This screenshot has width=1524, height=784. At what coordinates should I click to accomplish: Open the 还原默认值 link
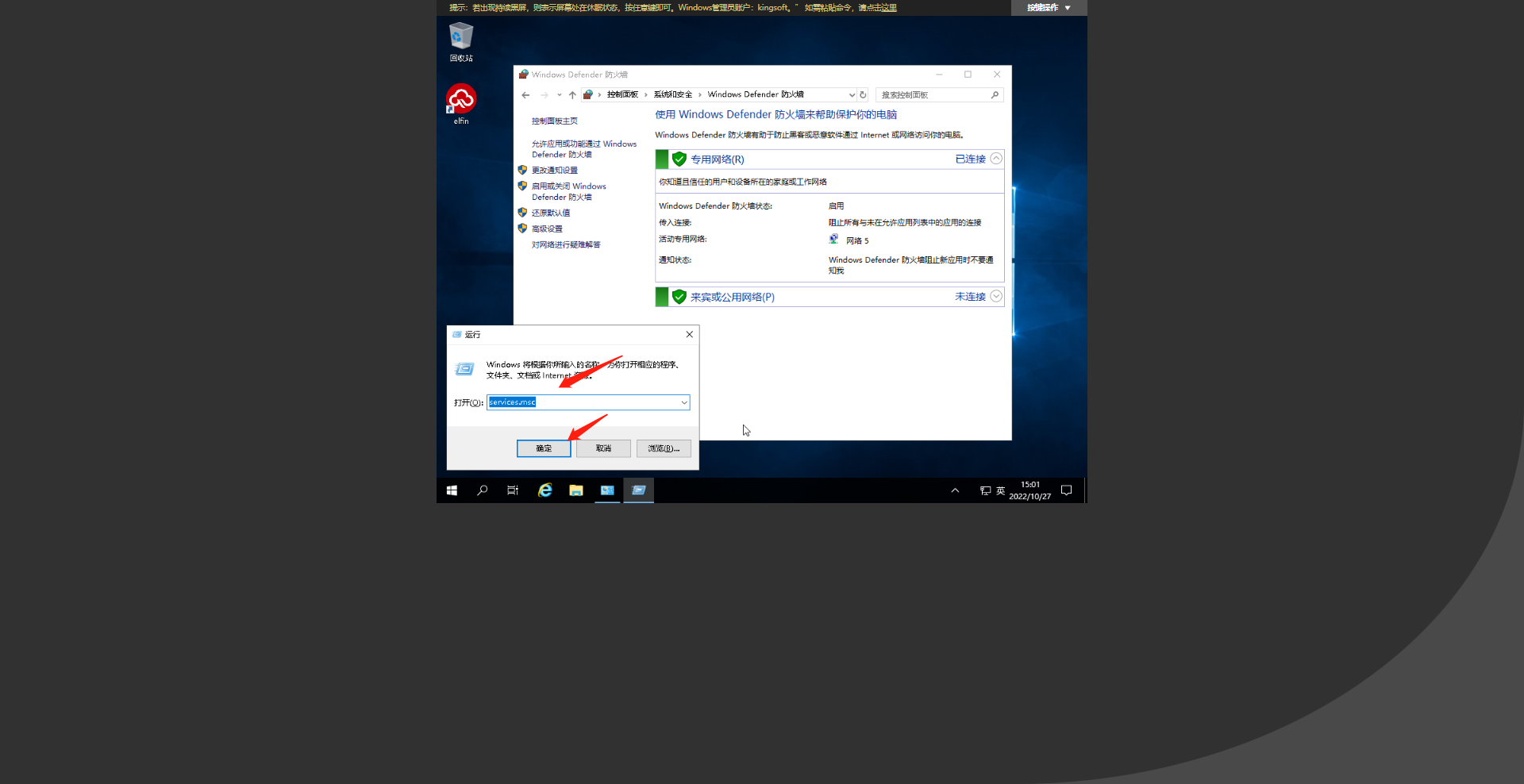point(551,213)
